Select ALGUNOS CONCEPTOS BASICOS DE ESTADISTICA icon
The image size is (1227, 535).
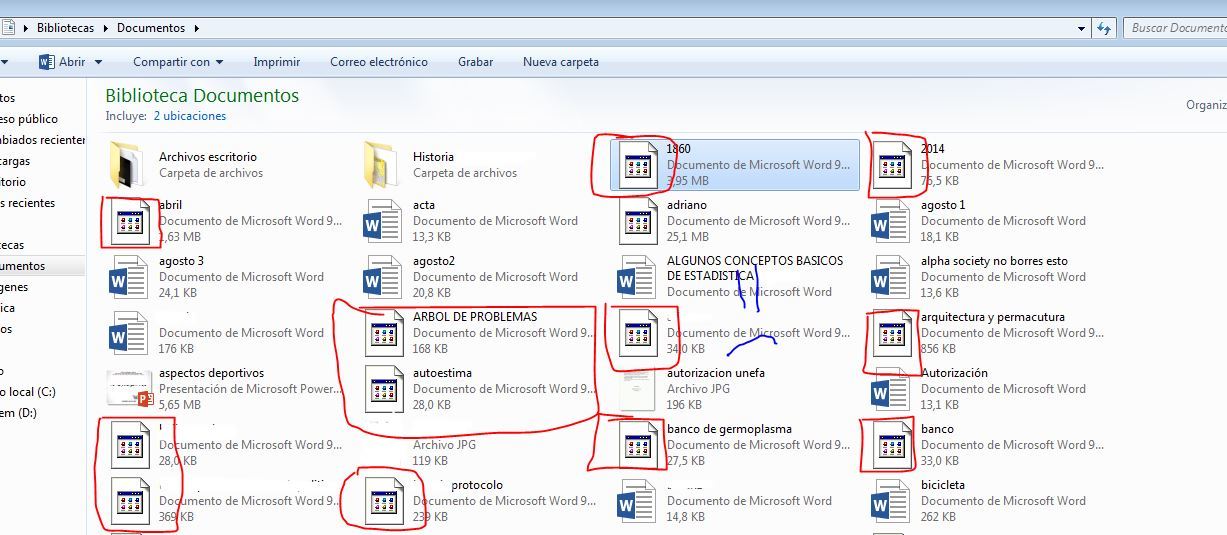635,277
